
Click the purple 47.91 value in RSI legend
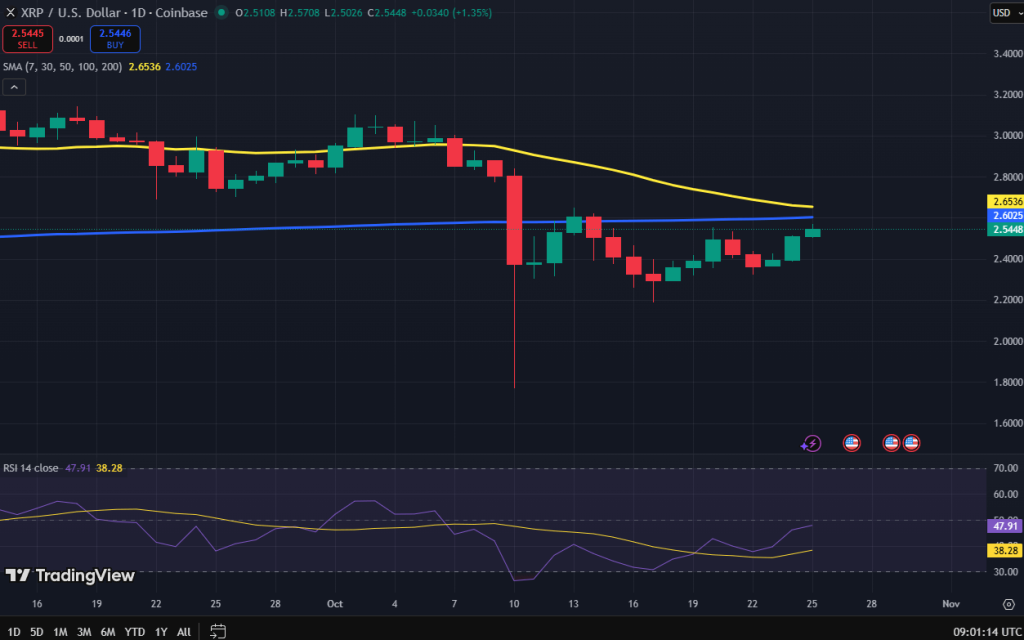tap(78, 468)
